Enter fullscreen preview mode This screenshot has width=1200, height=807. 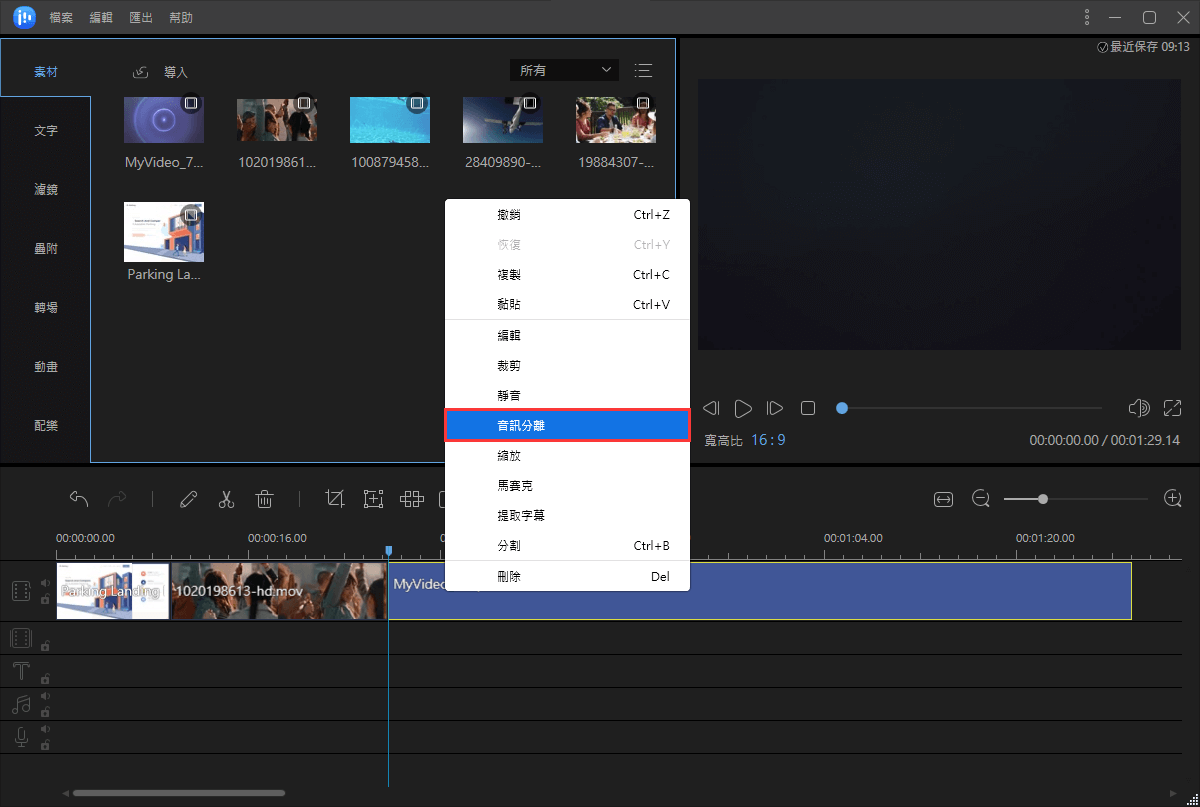click(x=1172, y=408)
